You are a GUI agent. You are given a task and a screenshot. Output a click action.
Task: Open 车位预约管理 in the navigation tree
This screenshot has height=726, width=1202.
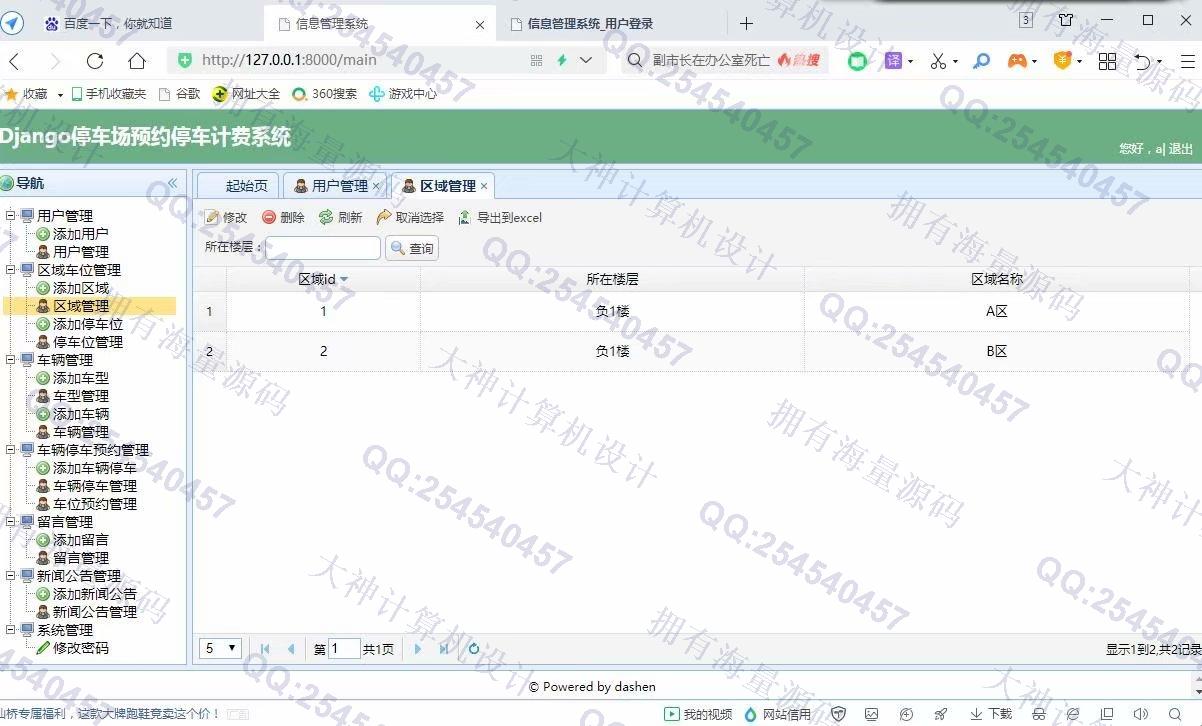click(94, 503)
